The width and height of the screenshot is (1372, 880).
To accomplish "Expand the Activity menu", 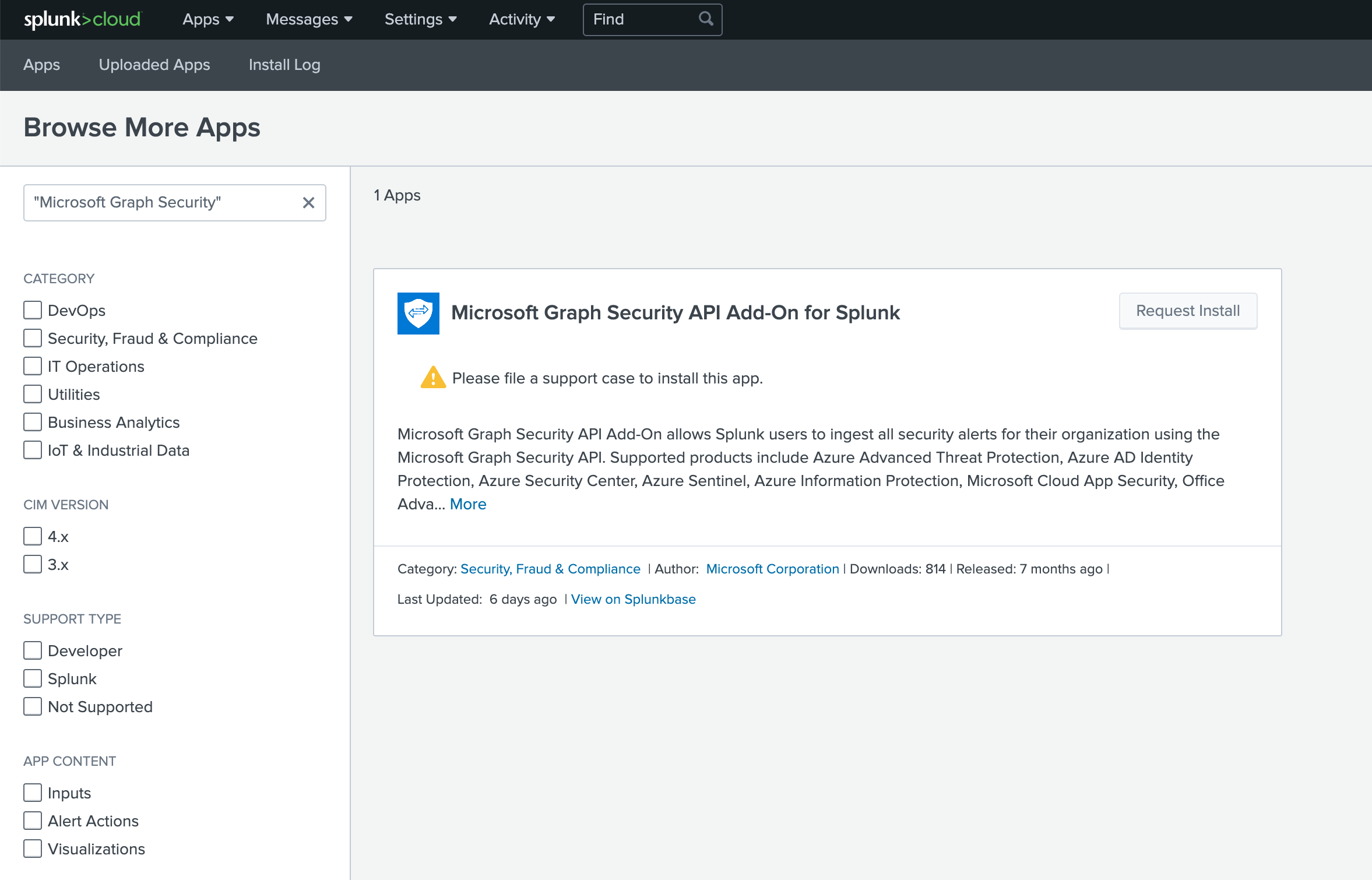I will (x=522, y=19).
